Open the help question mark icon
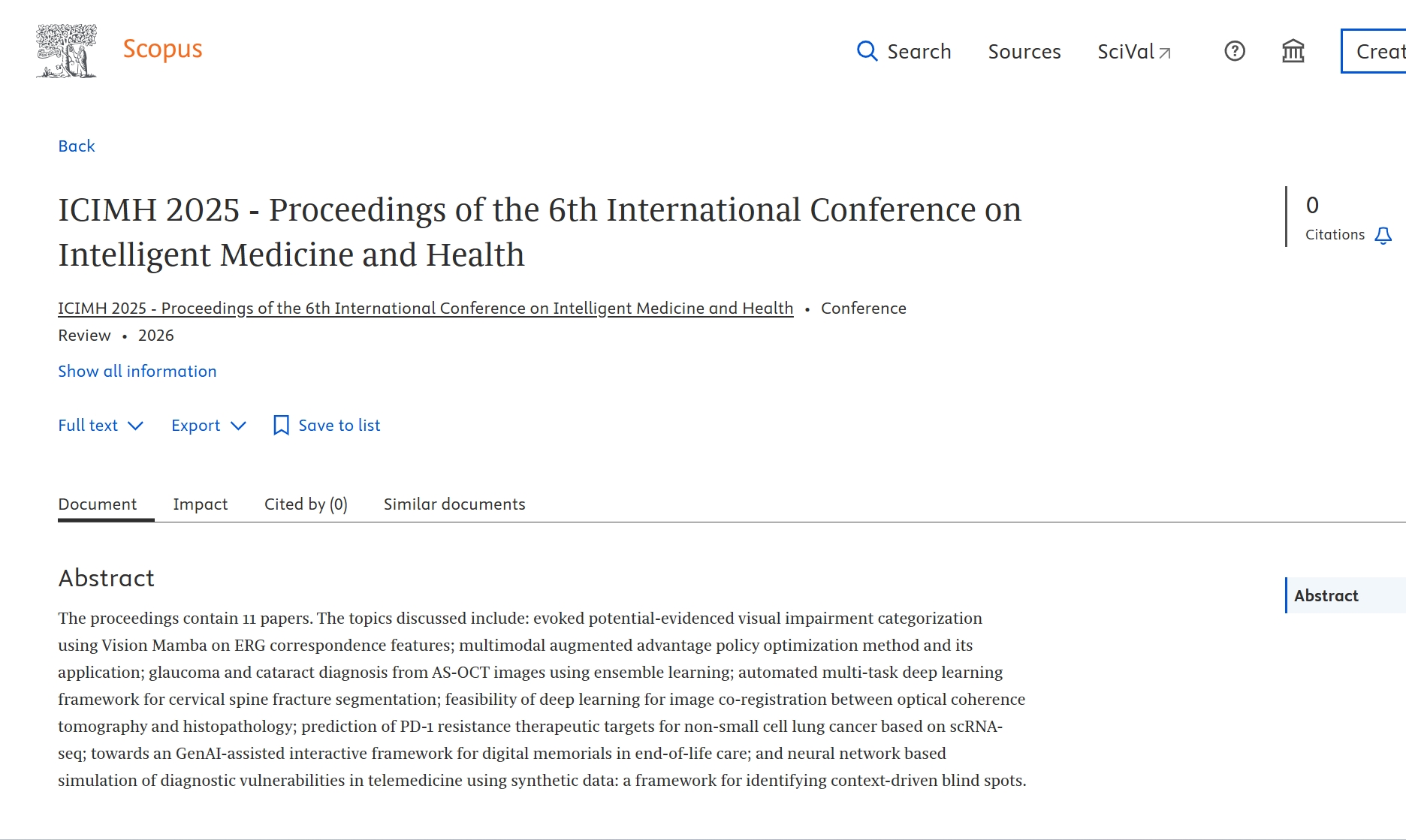This screenshot has height=840, width=1406. (1234, 51)
